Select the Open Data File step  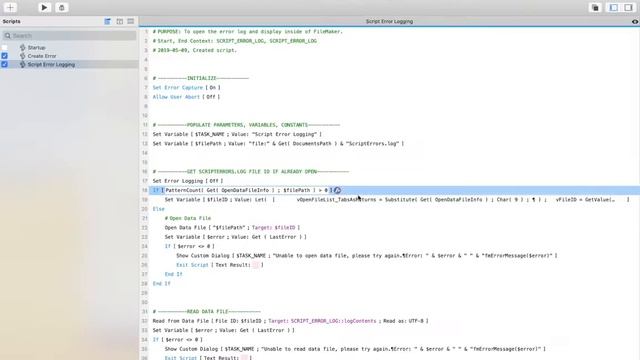click(232, 228)
